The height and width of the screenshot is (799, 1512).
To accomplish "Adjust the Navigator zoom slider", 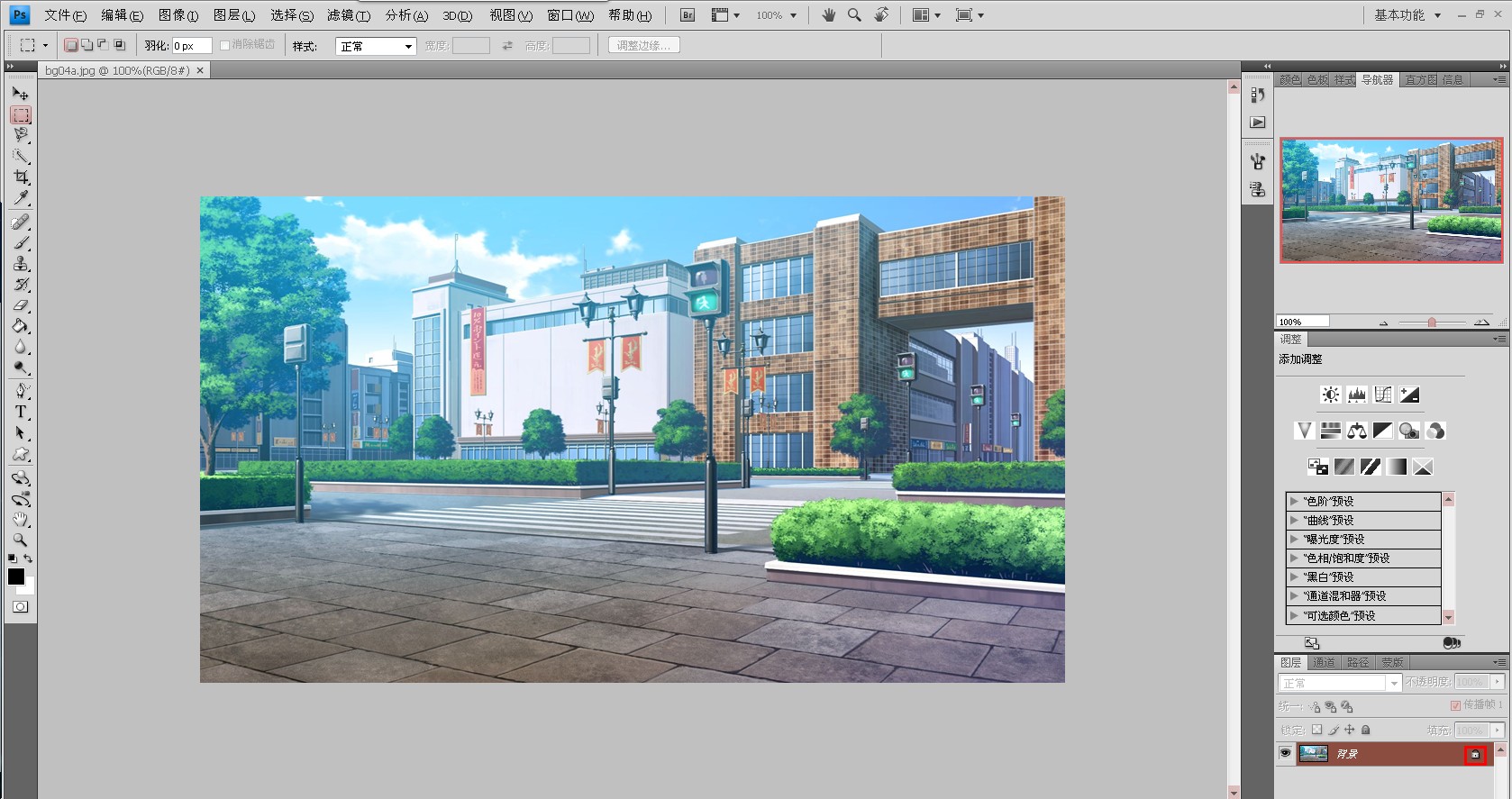I will click(x=1432, y=322).
